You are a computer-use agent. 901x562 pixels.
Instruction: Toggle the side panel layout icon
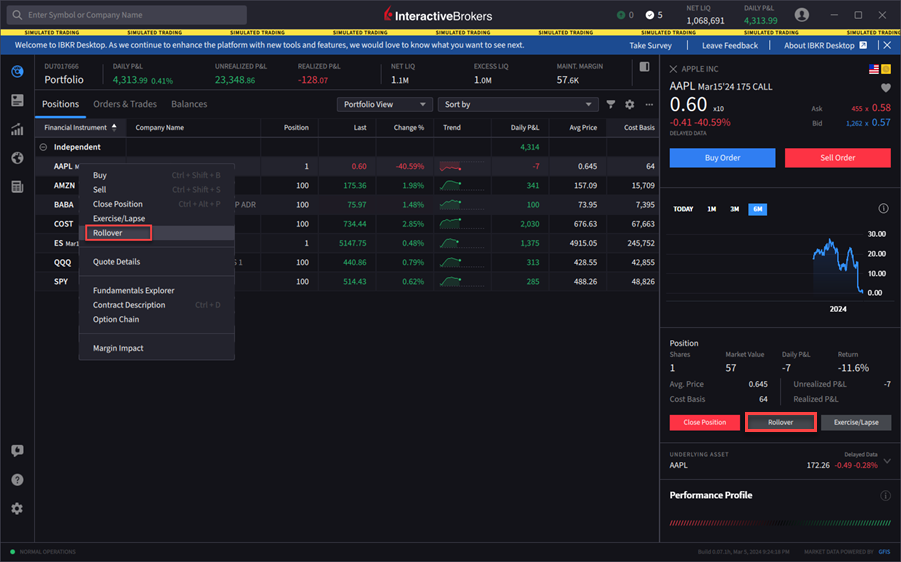click(x=645, y=67)
